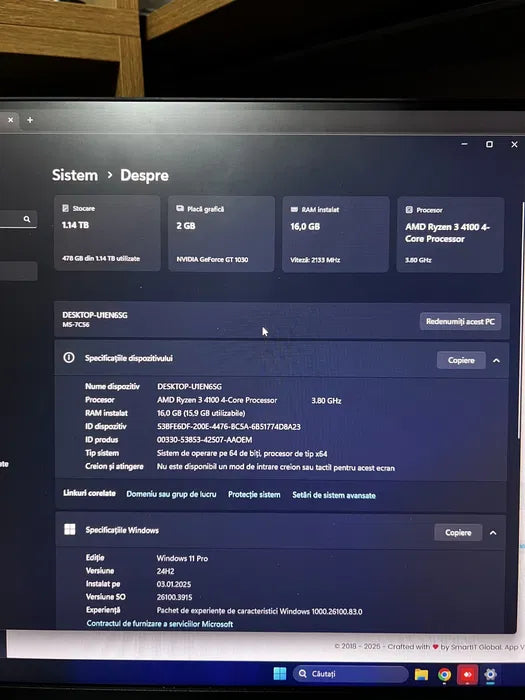
Task: Select the 478 GB din 1.14 TB utilizate text
Action: click(101, 258)
